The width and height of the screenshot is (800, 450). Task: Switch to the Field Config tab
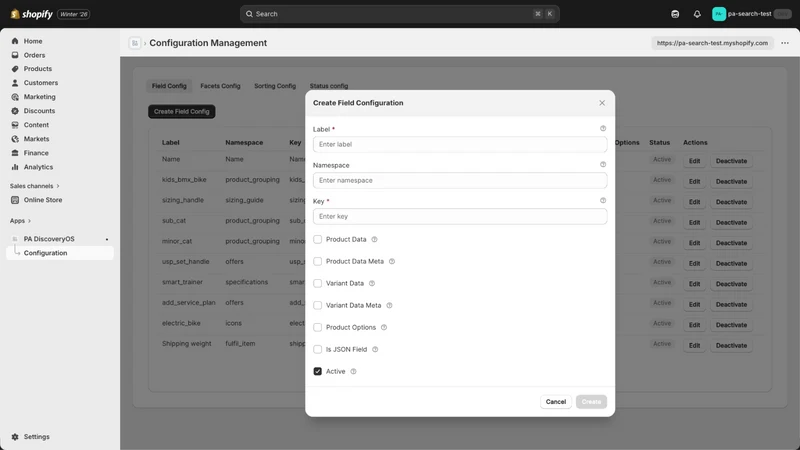pos(169,86)
